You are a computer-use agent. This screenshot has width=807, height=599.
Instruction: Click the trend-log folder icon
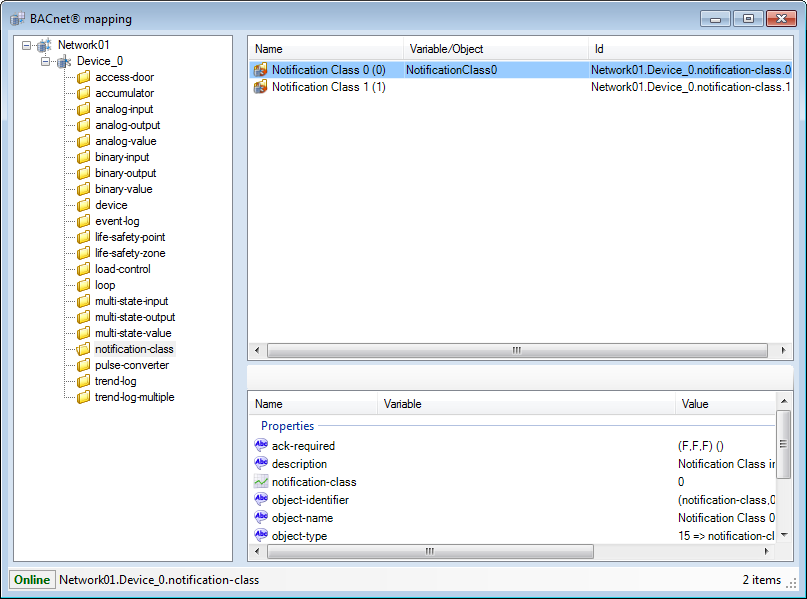pos(83,381)
